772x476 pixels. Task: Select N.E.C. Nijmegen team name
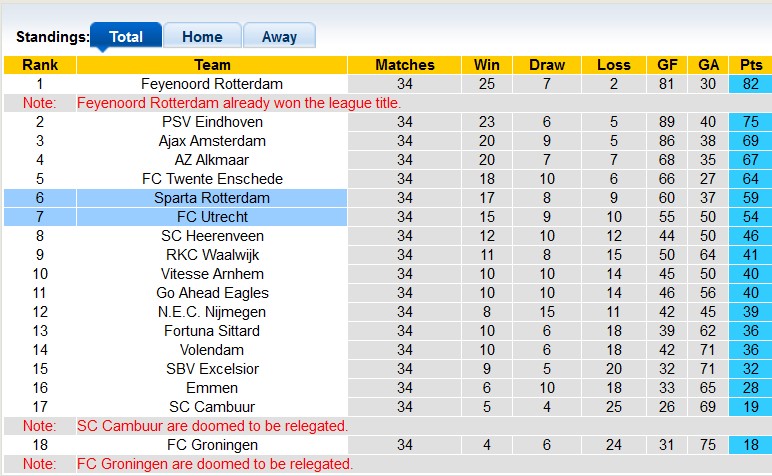click(212, 312)
